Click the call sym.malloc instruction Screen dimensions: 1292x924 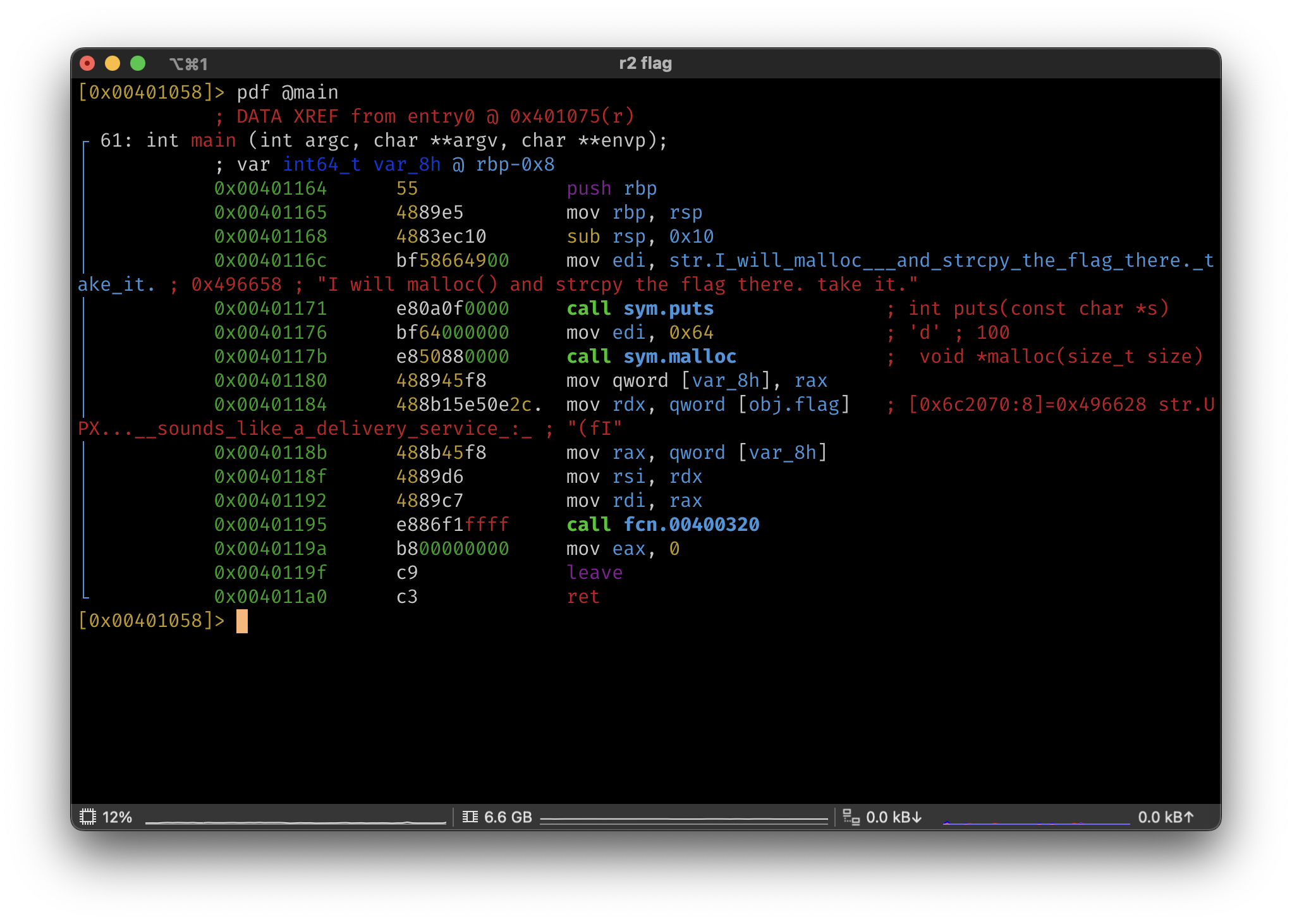click(651, 356)
